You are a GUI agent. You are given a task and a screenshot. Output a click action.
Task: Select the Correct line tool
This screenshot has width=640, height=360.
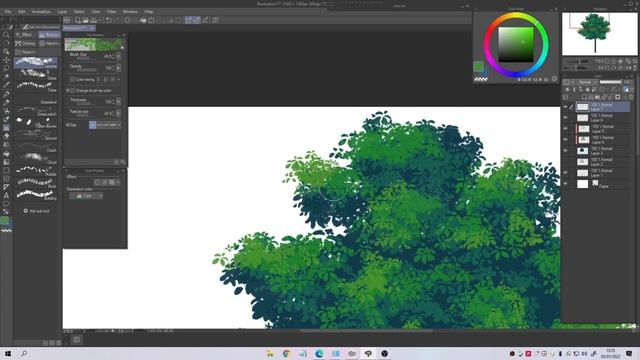point(6,212)
